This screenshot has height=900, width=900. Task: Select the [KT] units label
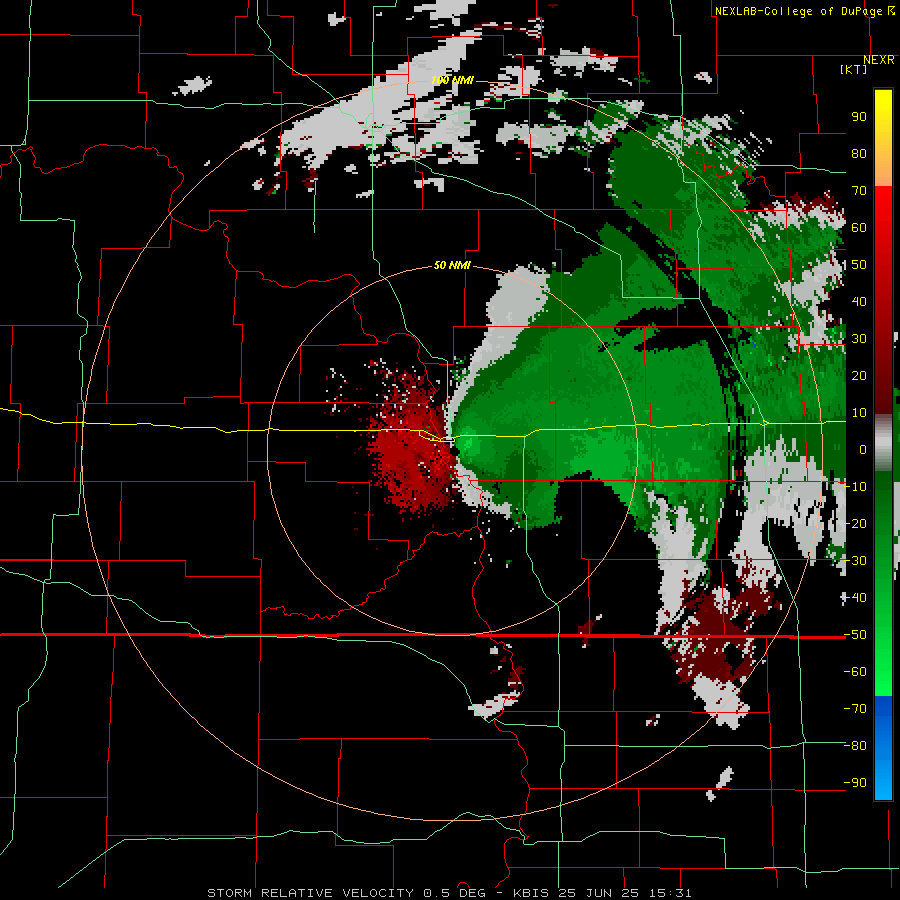pos(854,69)
